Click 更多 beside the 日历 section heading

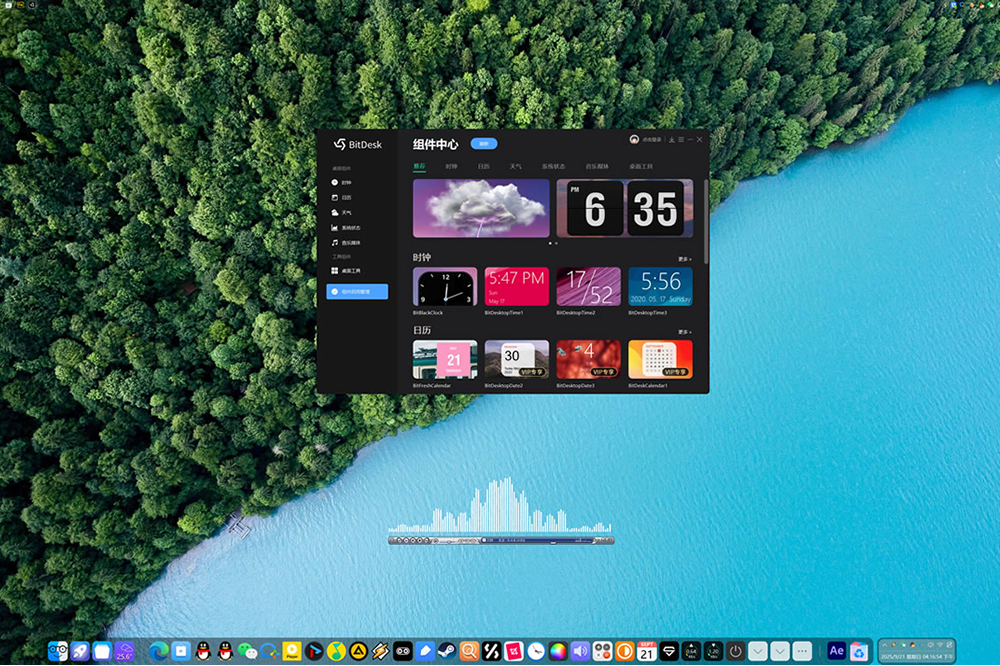click(x=684, y=332)
